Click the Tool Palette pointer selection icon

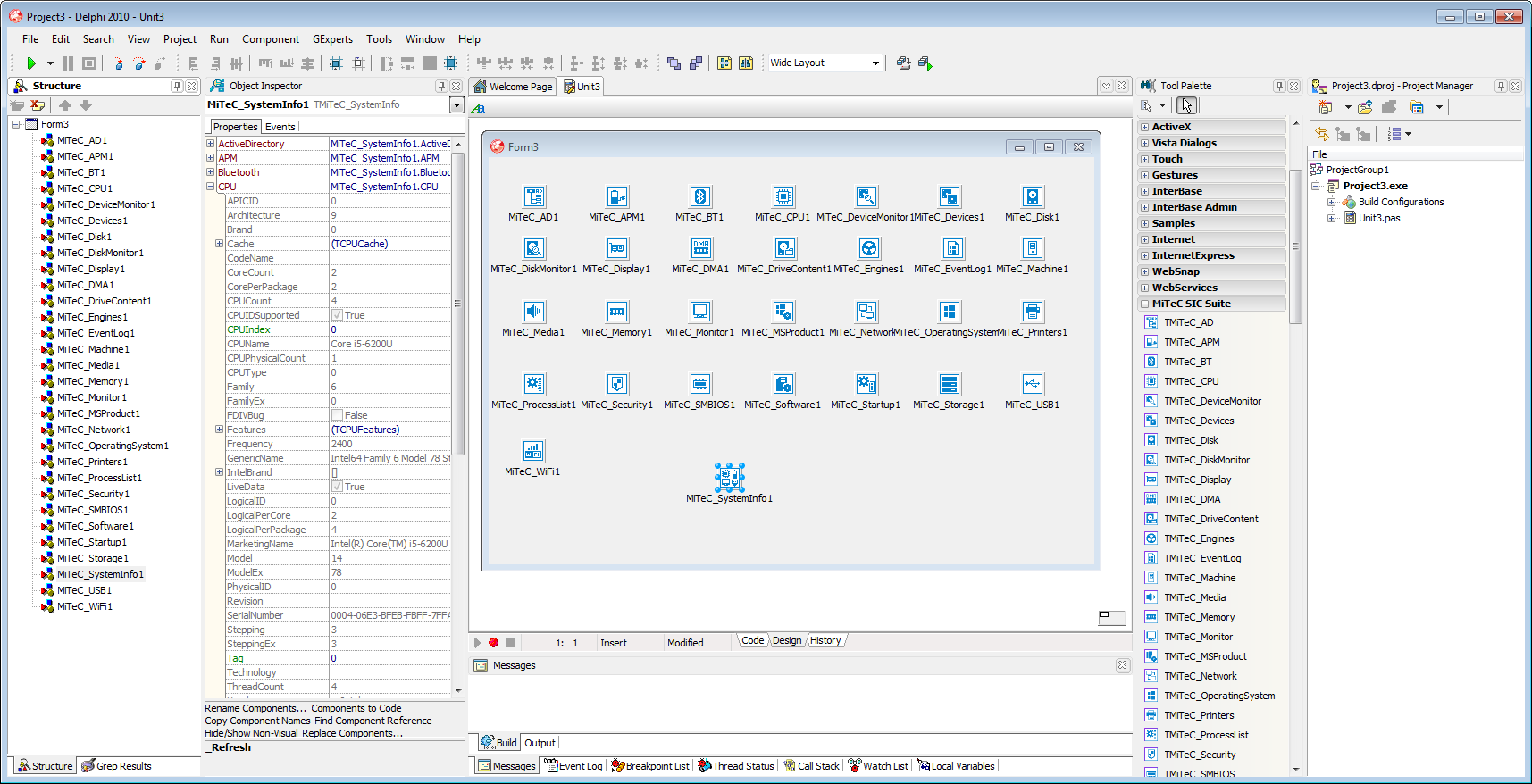[1186, 106]
